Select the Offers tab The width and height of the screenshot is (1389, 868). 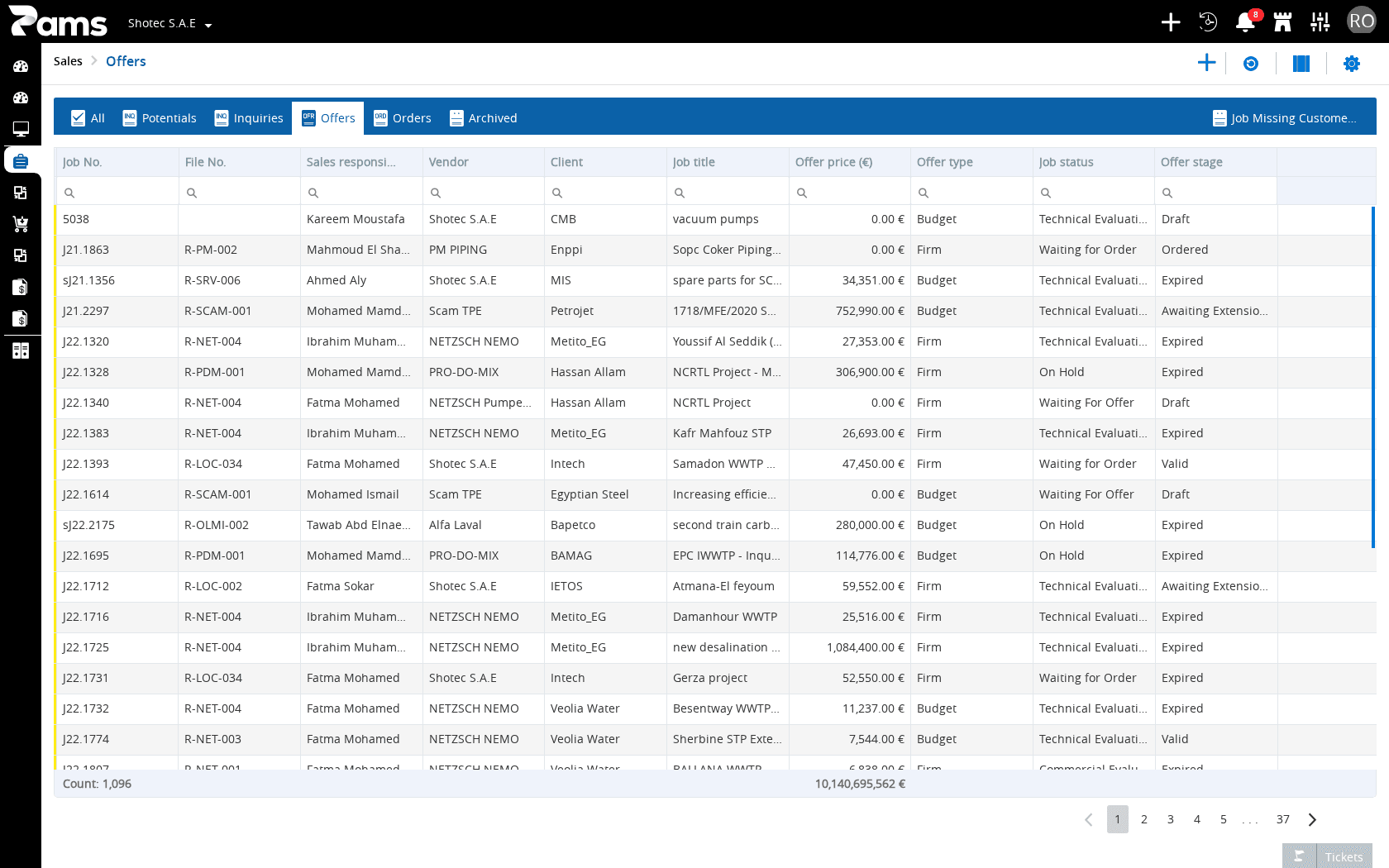[328, 118]
